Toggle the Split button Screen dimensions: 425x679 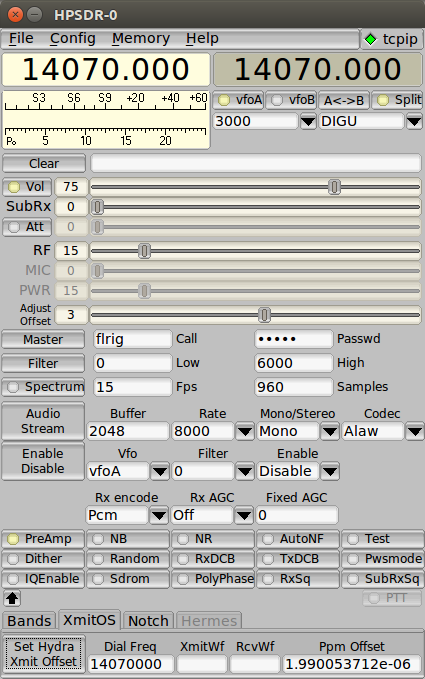coord(397,100)
